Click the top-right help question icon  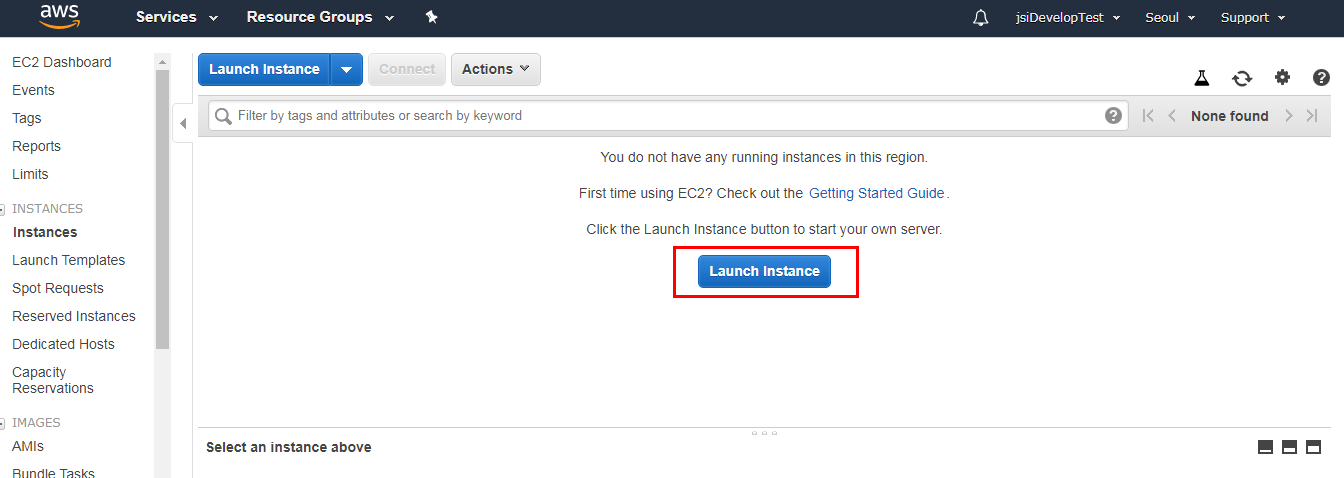pos(1321,77)
